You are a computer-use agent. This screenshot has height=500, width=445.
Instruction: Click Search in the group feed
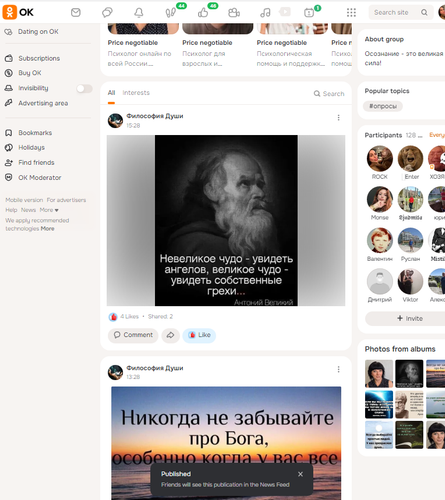click(x=329, y=94)
